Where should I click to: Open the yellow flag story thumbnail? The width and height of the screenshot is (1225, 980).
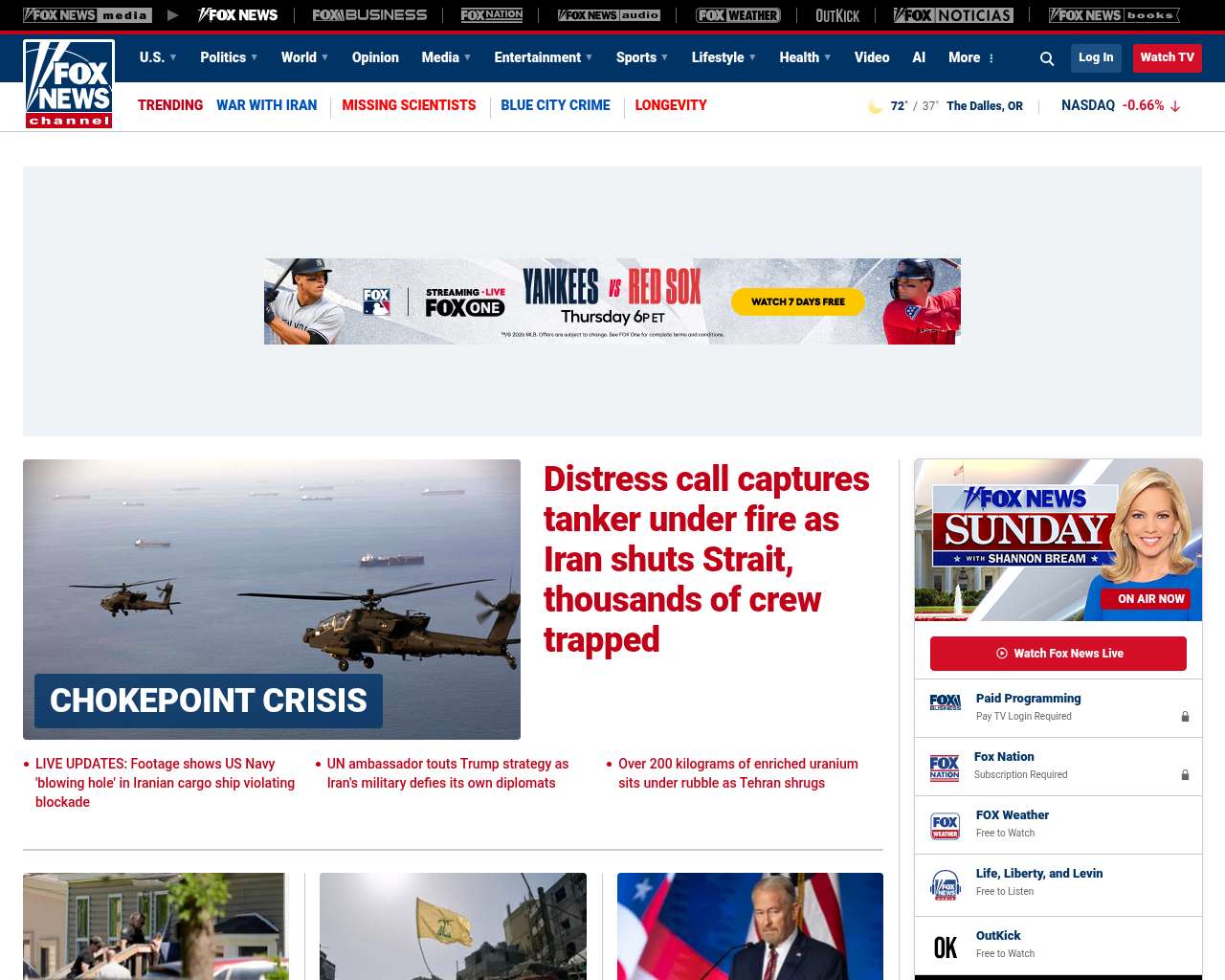[453, 926]
